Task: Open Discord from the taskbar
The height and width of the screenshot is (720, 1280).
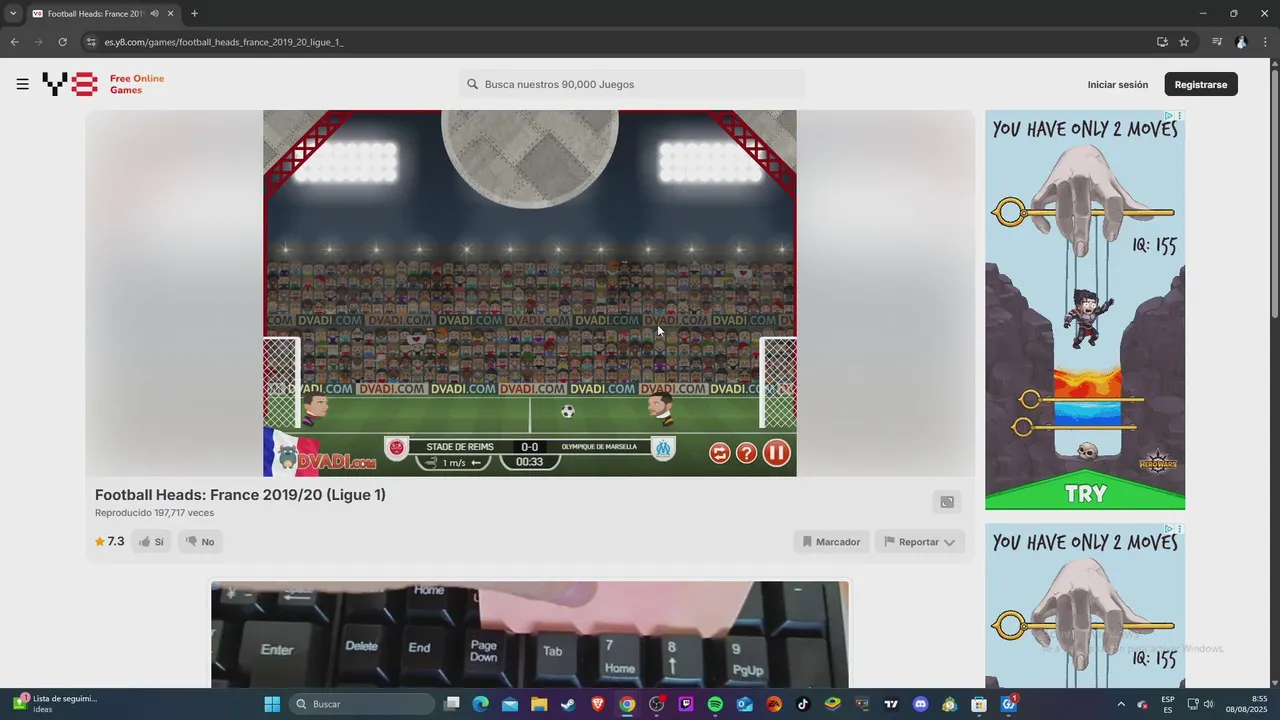Action: click(921, 704)
